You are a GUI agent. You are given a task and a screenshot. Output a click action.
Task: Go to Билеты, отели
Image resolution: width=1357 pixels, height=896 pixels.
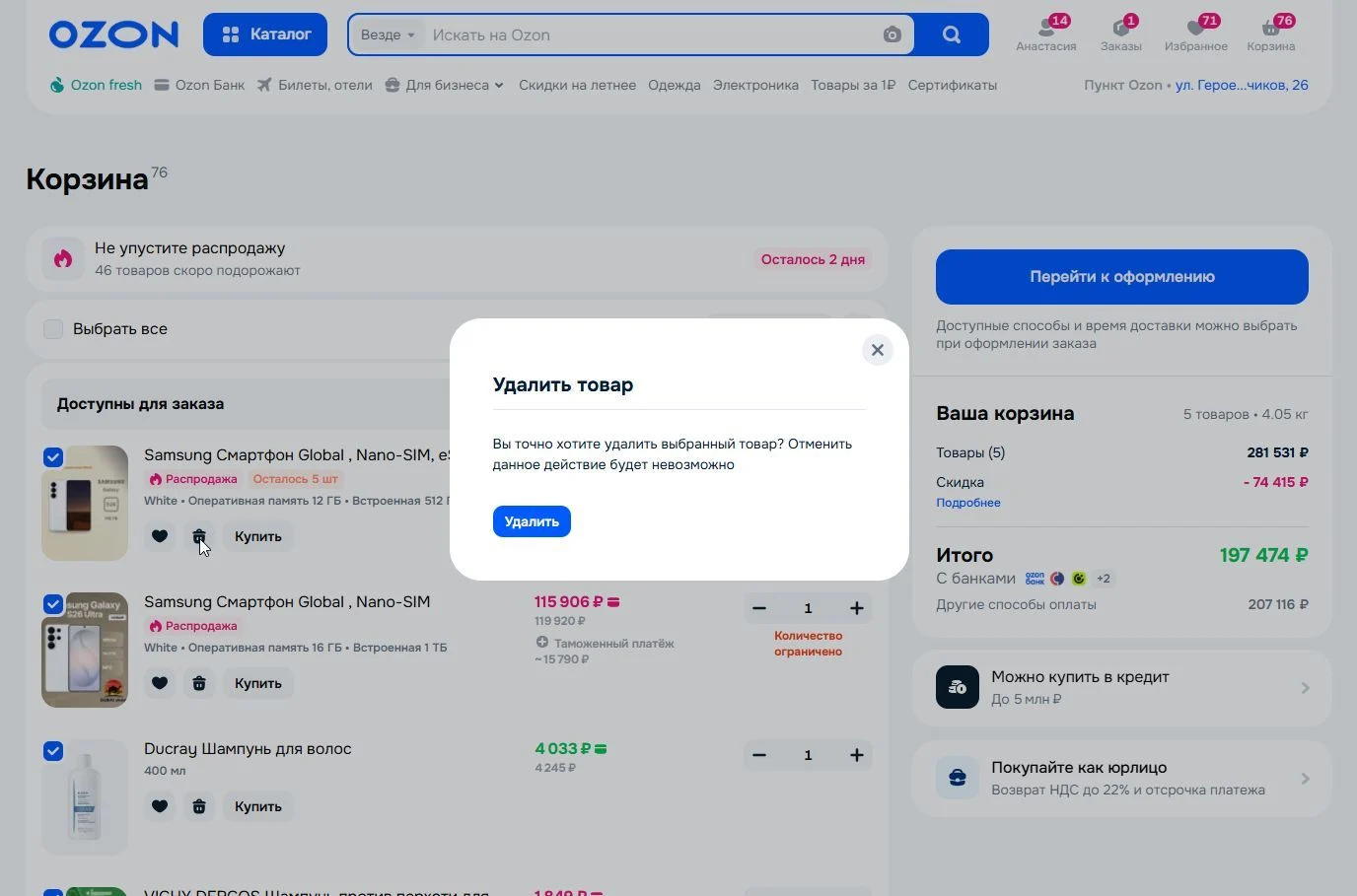click(315, 85)
